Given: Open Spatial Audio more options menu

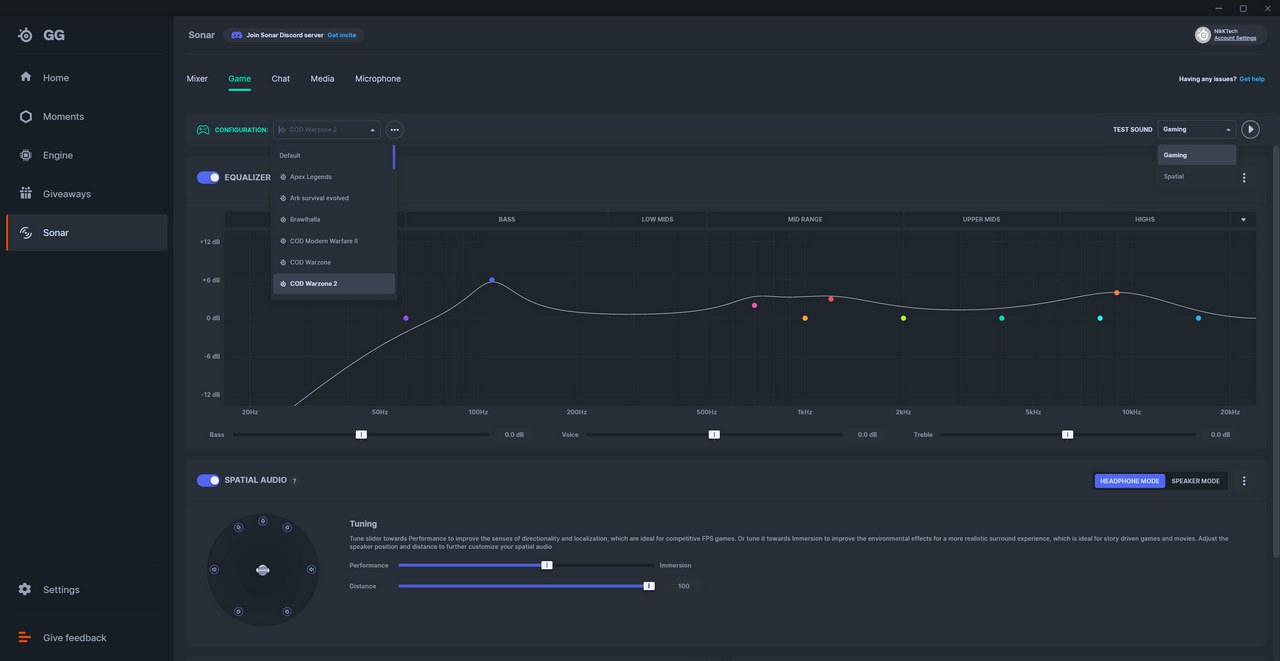Looking at the screenshot, I should coord(1244,481).
